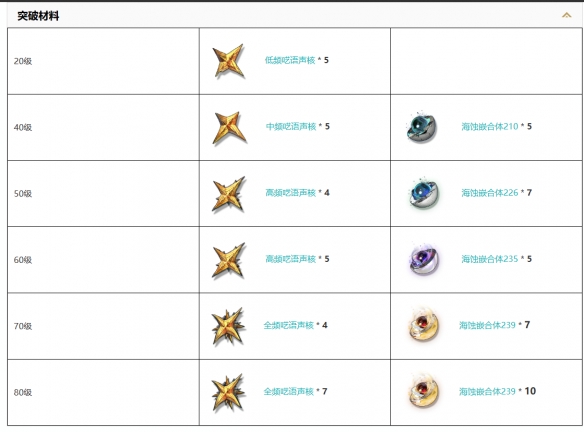Click the 70级 golden 海蚀嵌合体239 orb icon
The image size is (584, 432).
[423, 324]
